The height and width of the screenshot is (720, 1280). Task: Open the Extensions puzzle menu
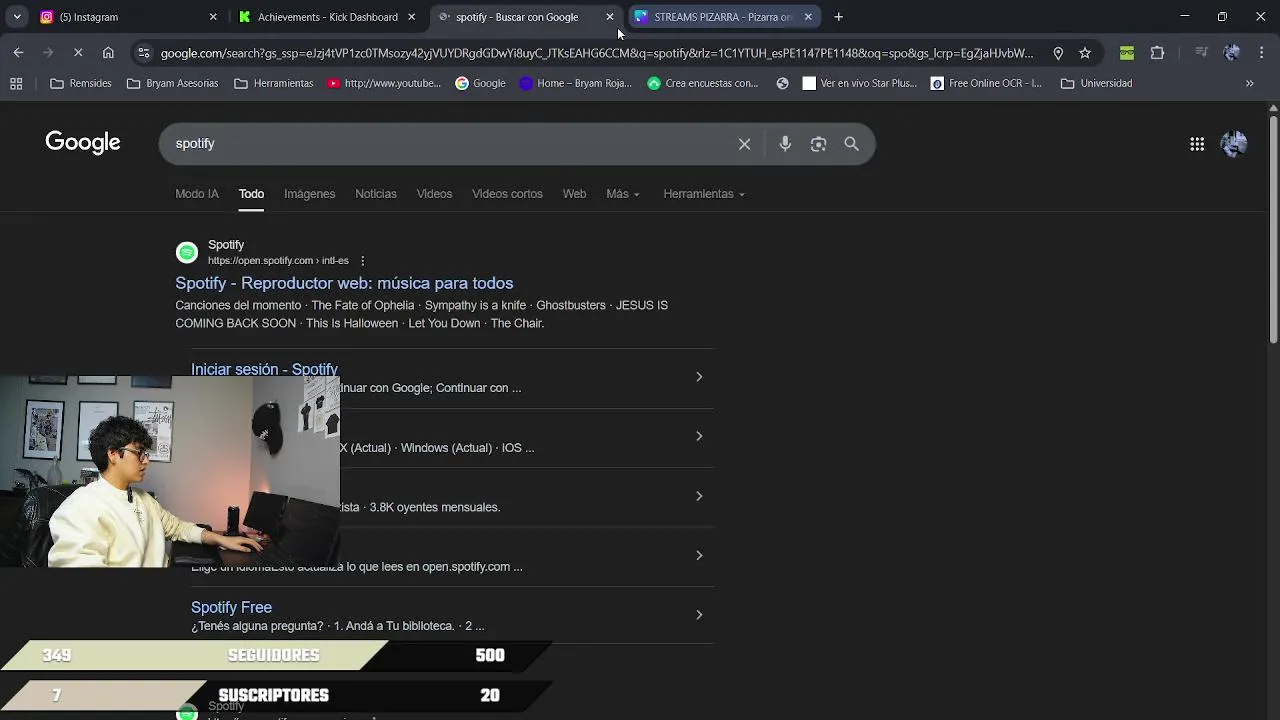[x=1158, y=53]
